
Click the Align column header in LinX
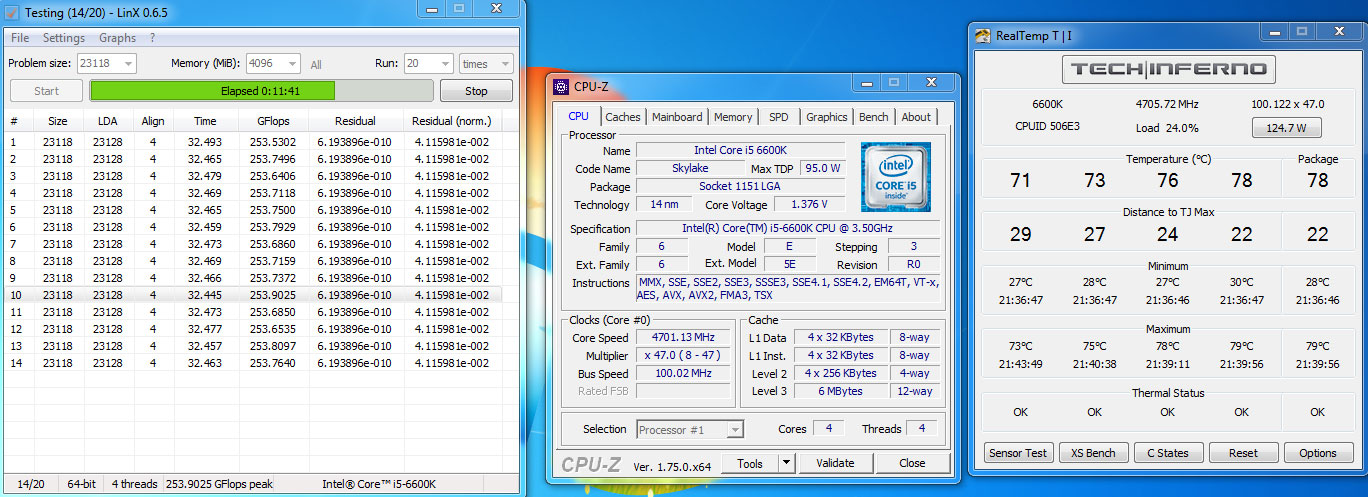pos(152,121)
